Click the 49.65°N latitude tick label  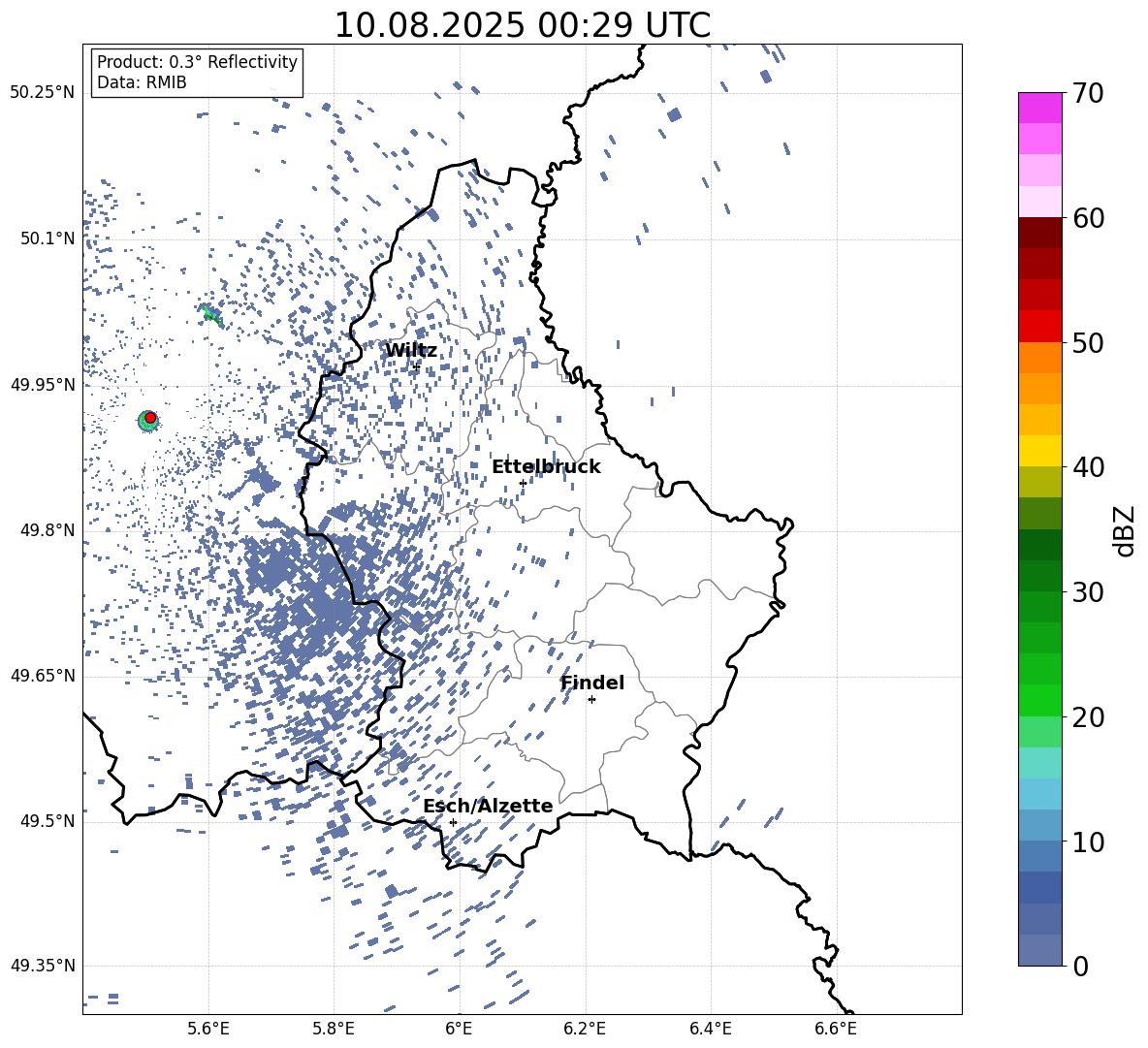[x=43, y=676]
